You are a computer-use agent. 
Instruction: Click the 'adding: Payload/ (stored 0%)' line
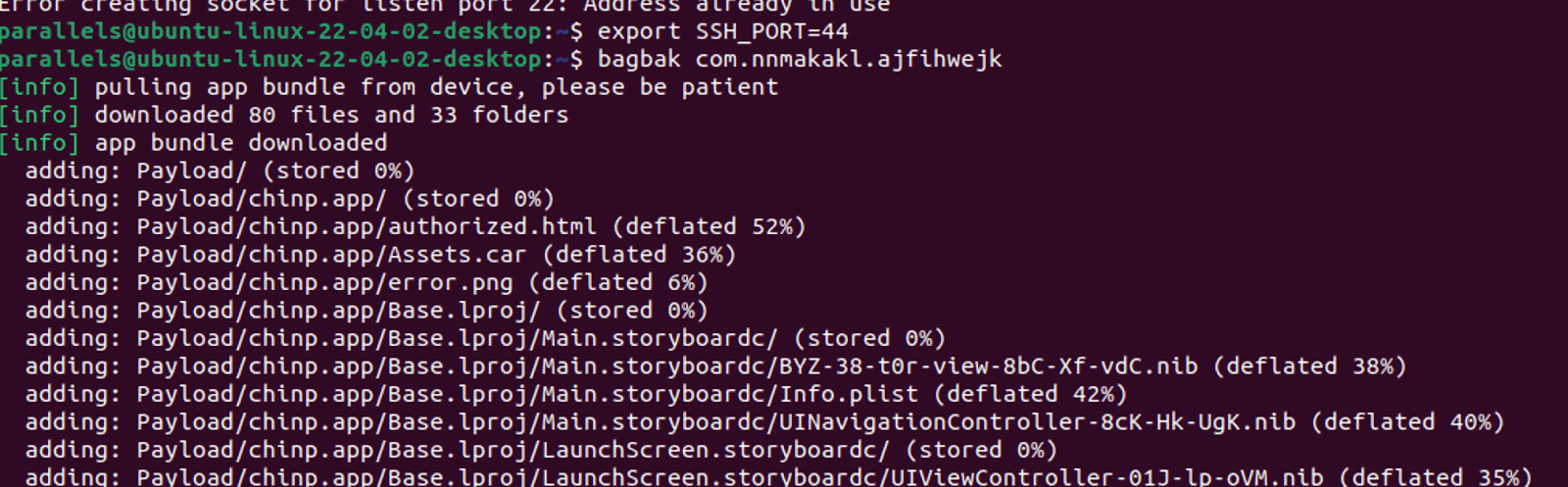pos(220,170)
